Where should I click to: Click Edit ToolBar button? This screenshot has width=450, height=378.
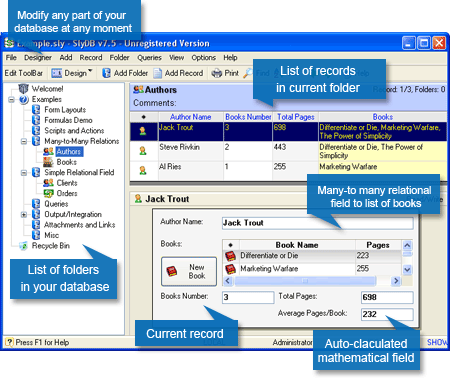(24, 73)
